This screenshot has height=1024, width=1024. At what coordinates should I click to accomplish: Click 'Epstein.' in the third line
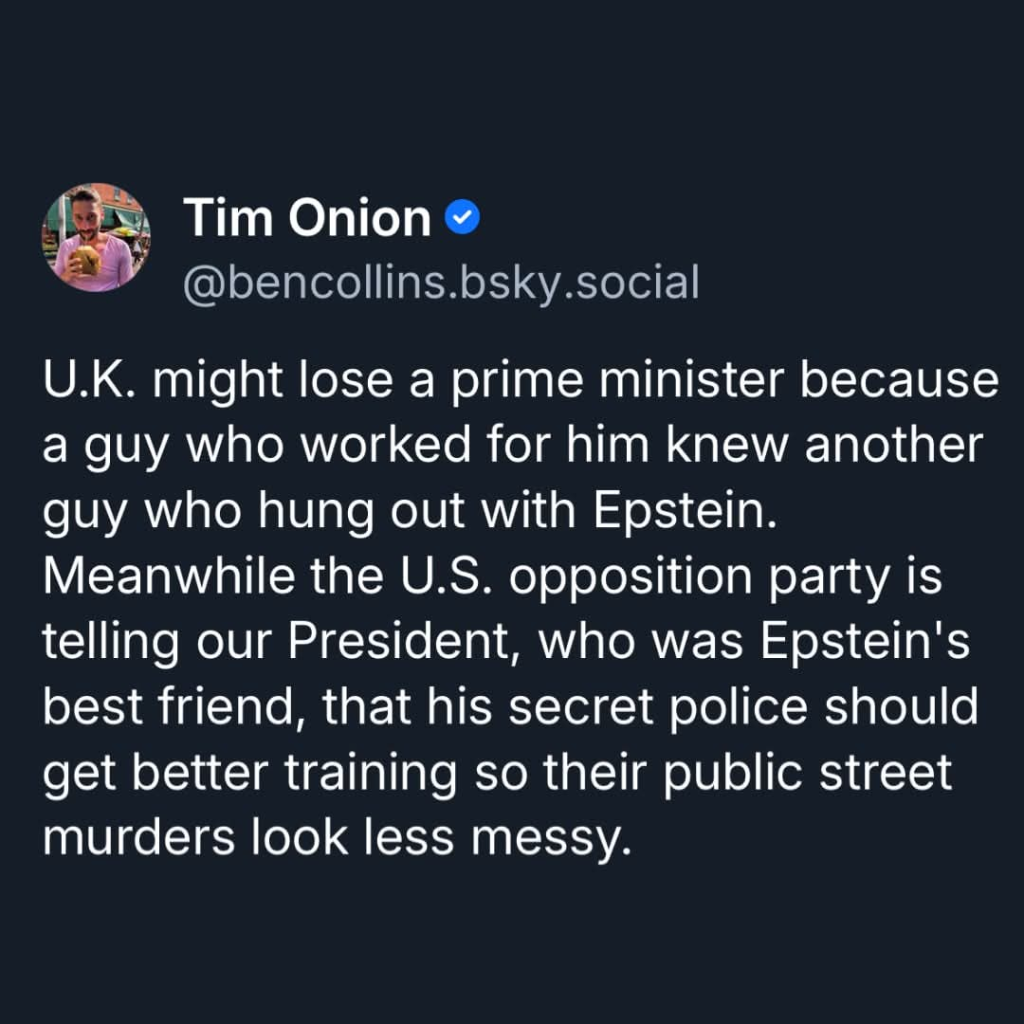(x=685, y=512)
